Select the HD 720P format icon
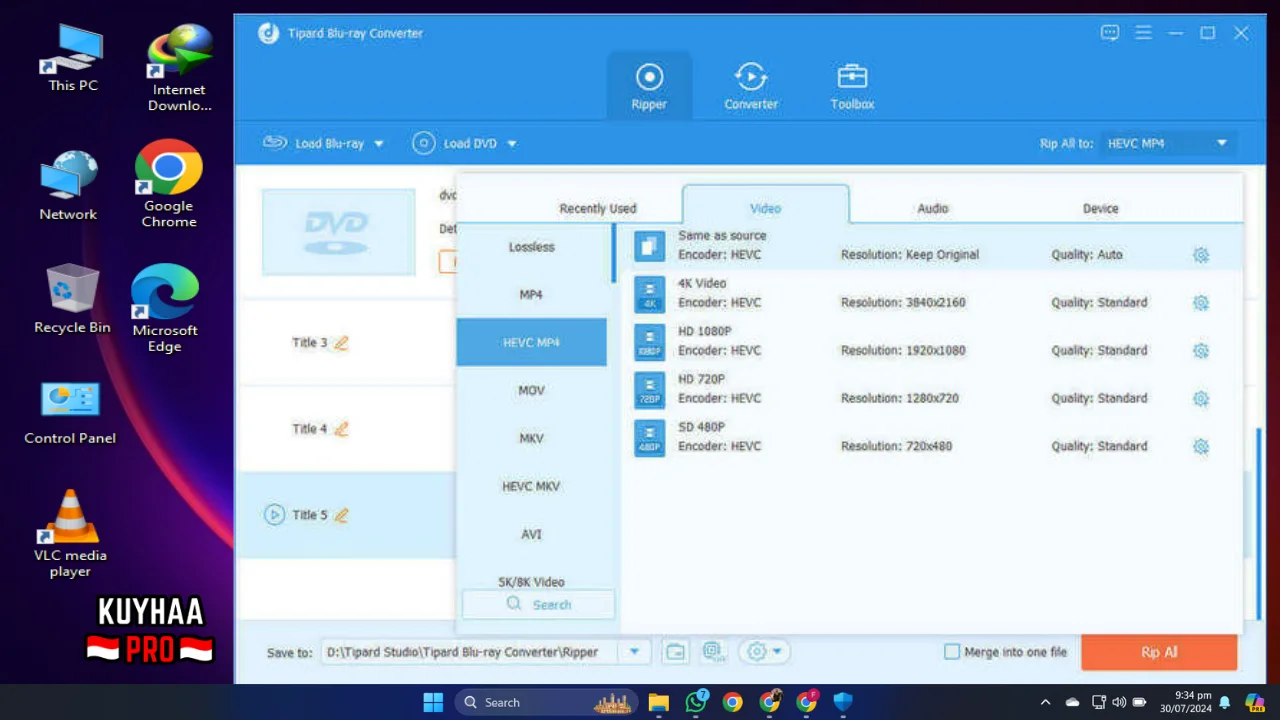The height and width of the screenshot is (720, 1280). (650, 390)
